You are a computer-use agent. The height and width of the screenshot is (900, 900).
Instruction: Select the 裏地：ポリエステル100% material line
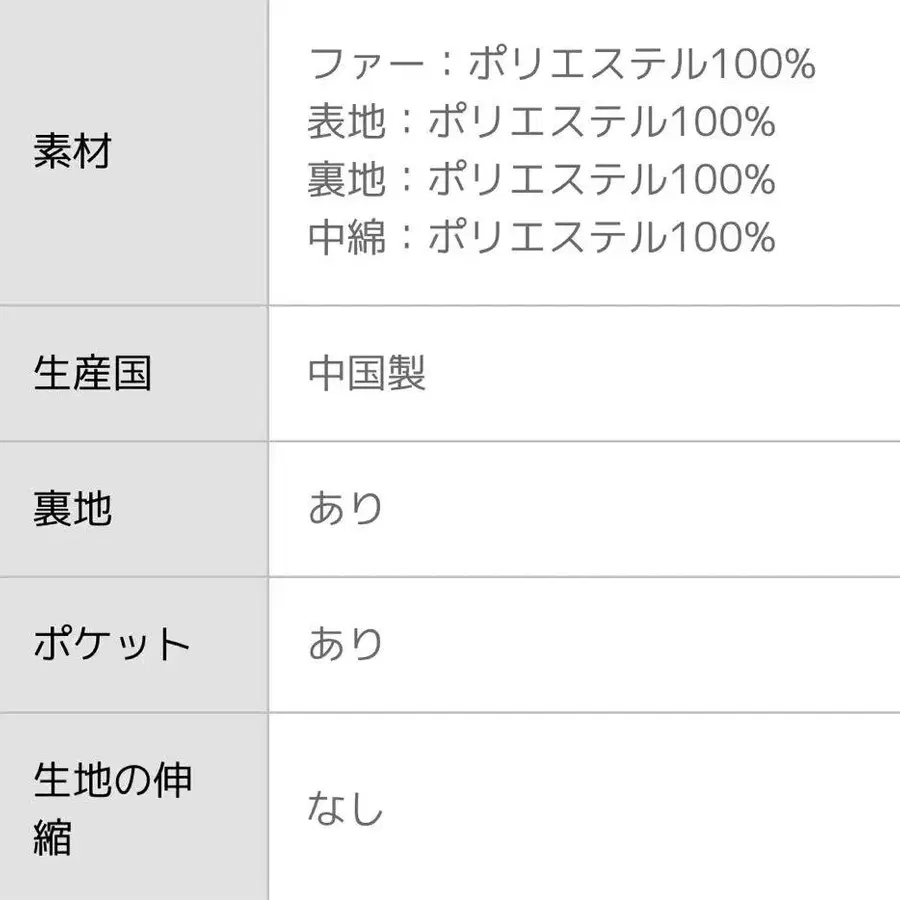click(542, 181)
